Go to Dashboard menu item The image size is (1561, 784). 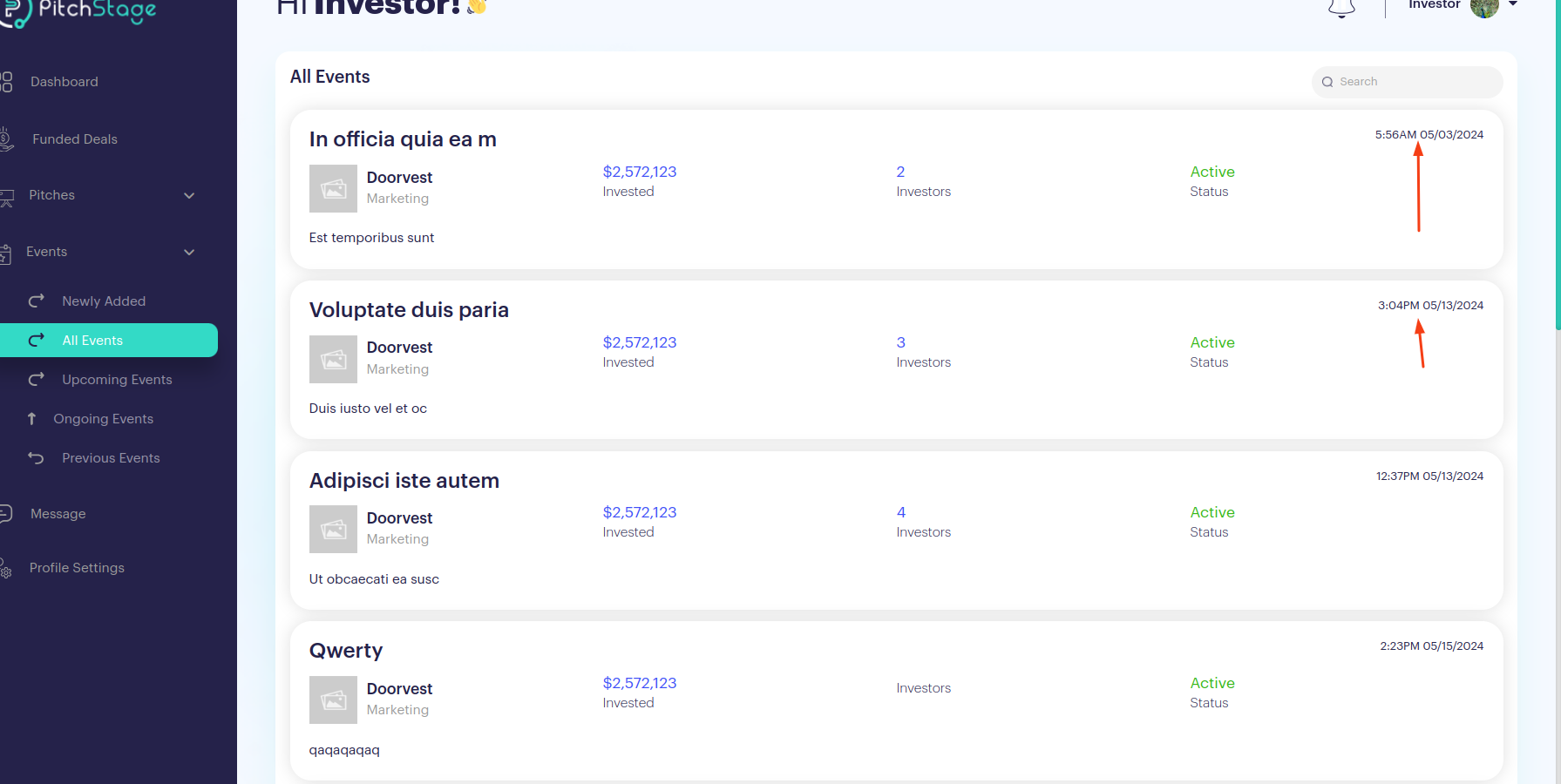pos(64,82)
